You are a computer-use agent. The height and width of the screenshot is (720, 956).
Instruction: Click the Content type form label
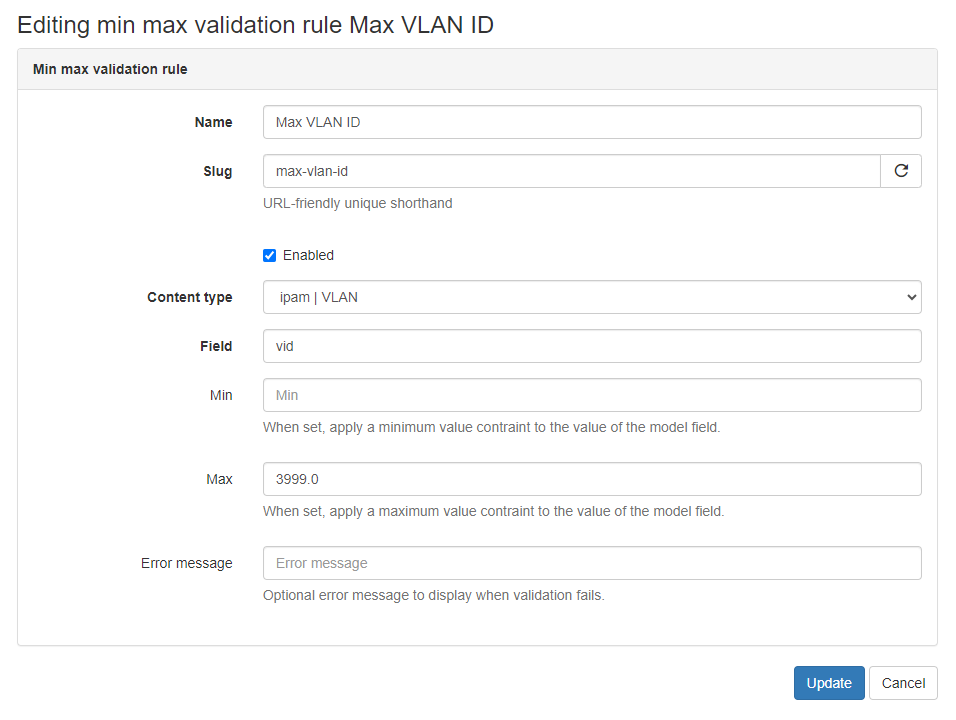click(x=189, y=297)
